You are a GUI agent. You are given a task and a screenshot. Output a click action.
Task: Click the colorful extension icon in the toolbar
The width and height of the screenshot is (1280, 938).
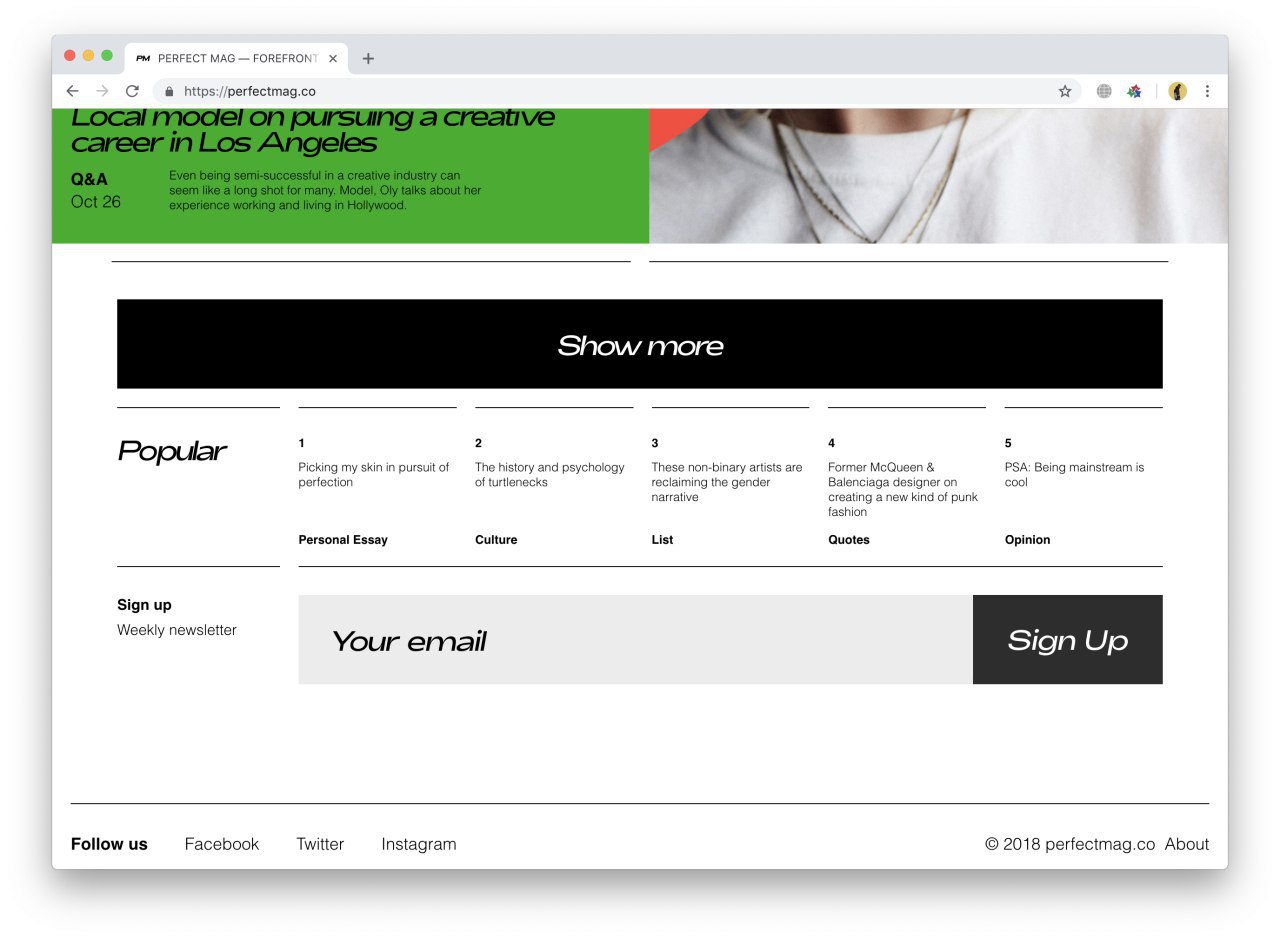1134,91
